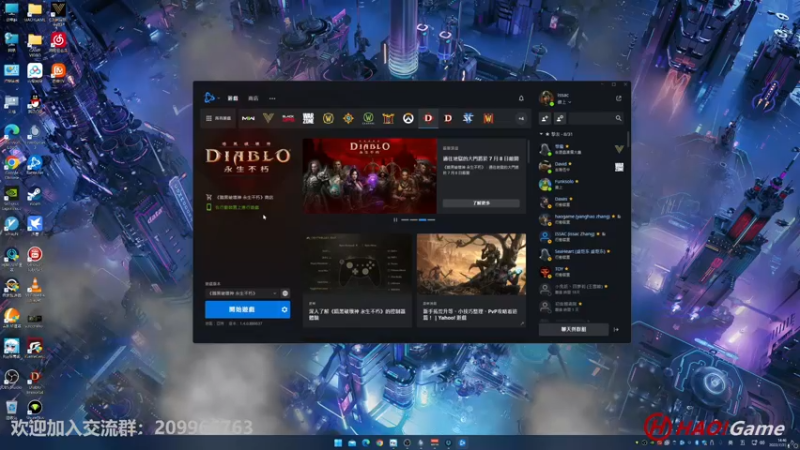
Task: Pause the banner carousel
Action: tap(395, 220)
